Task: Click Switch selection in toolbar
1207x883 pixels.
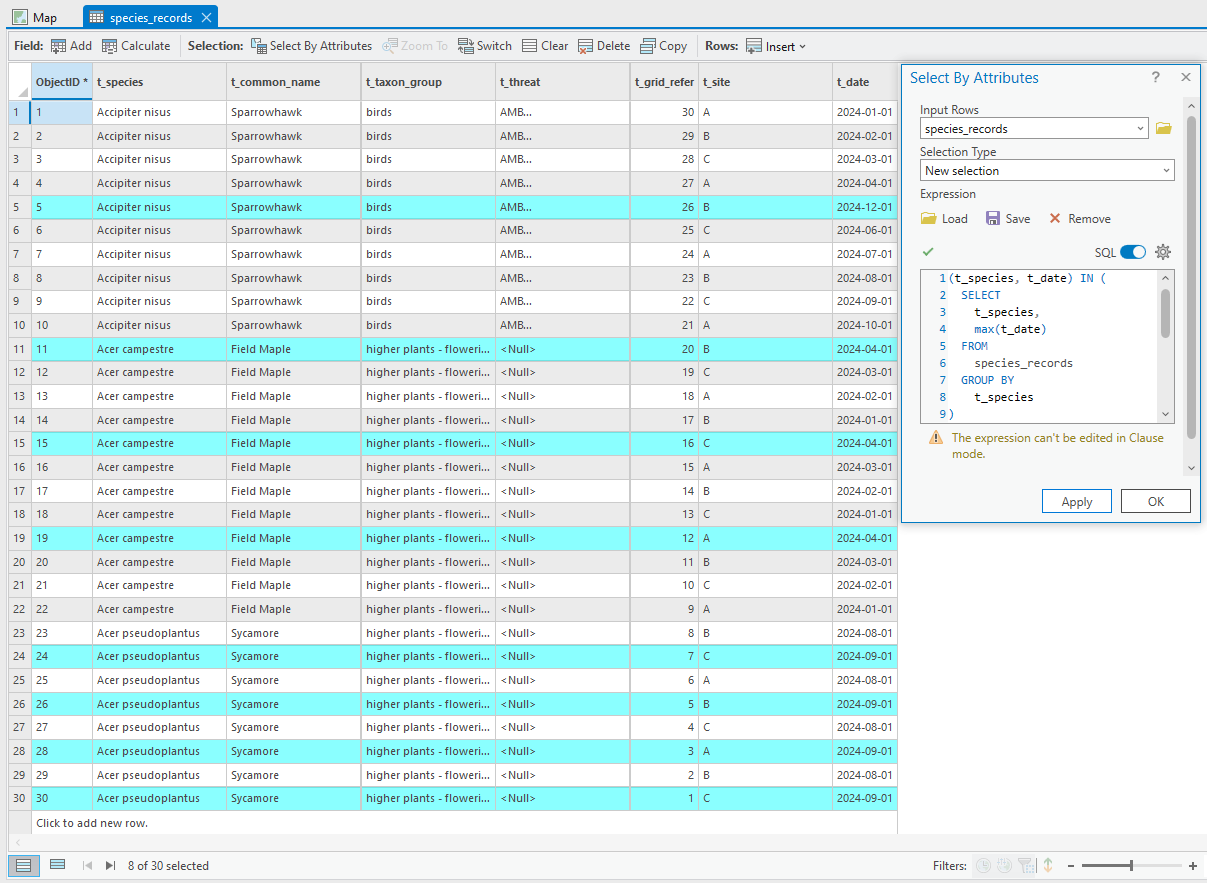Action: point(484,46)
